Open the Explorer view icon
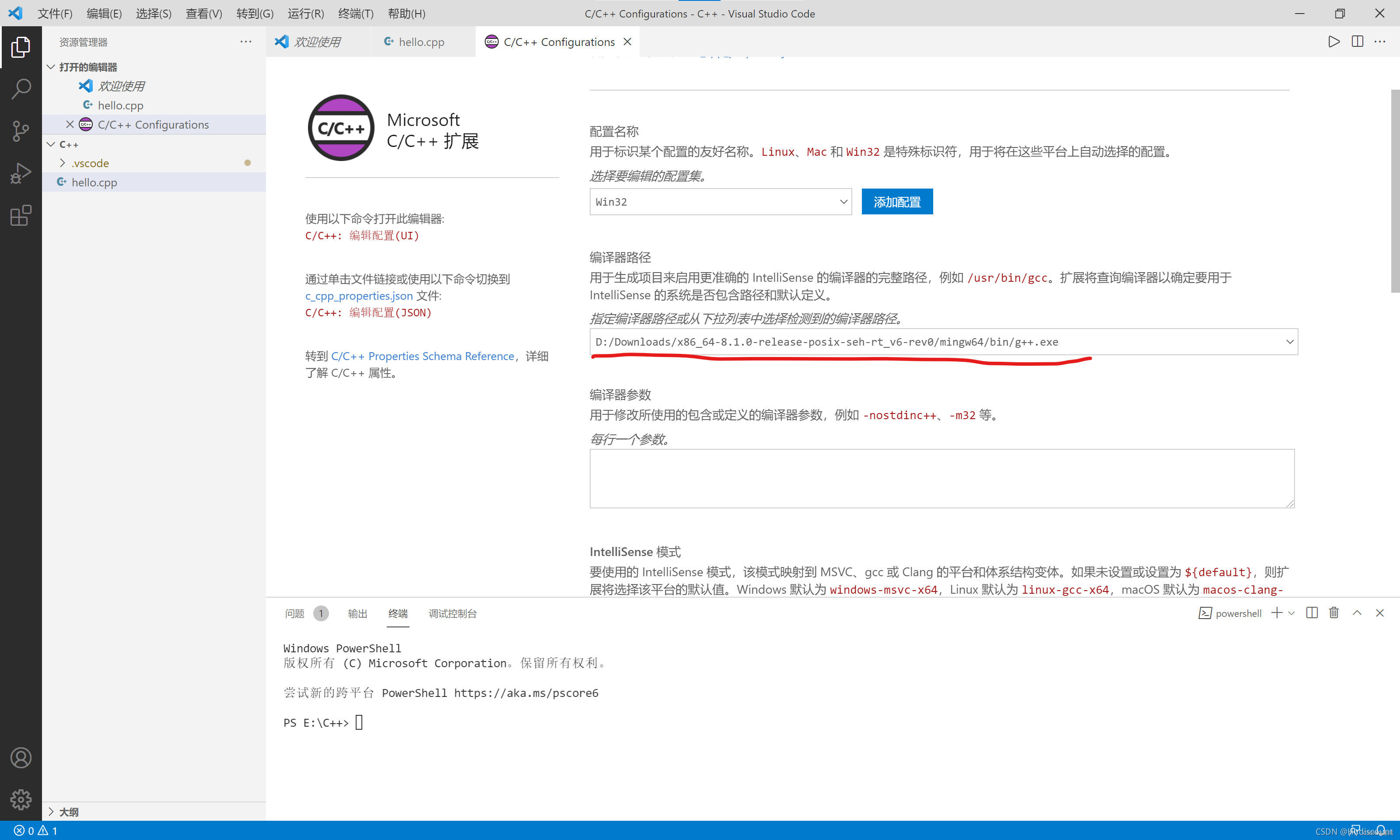Viewport: 1400px width, 840px height. (x=21, y=48)
